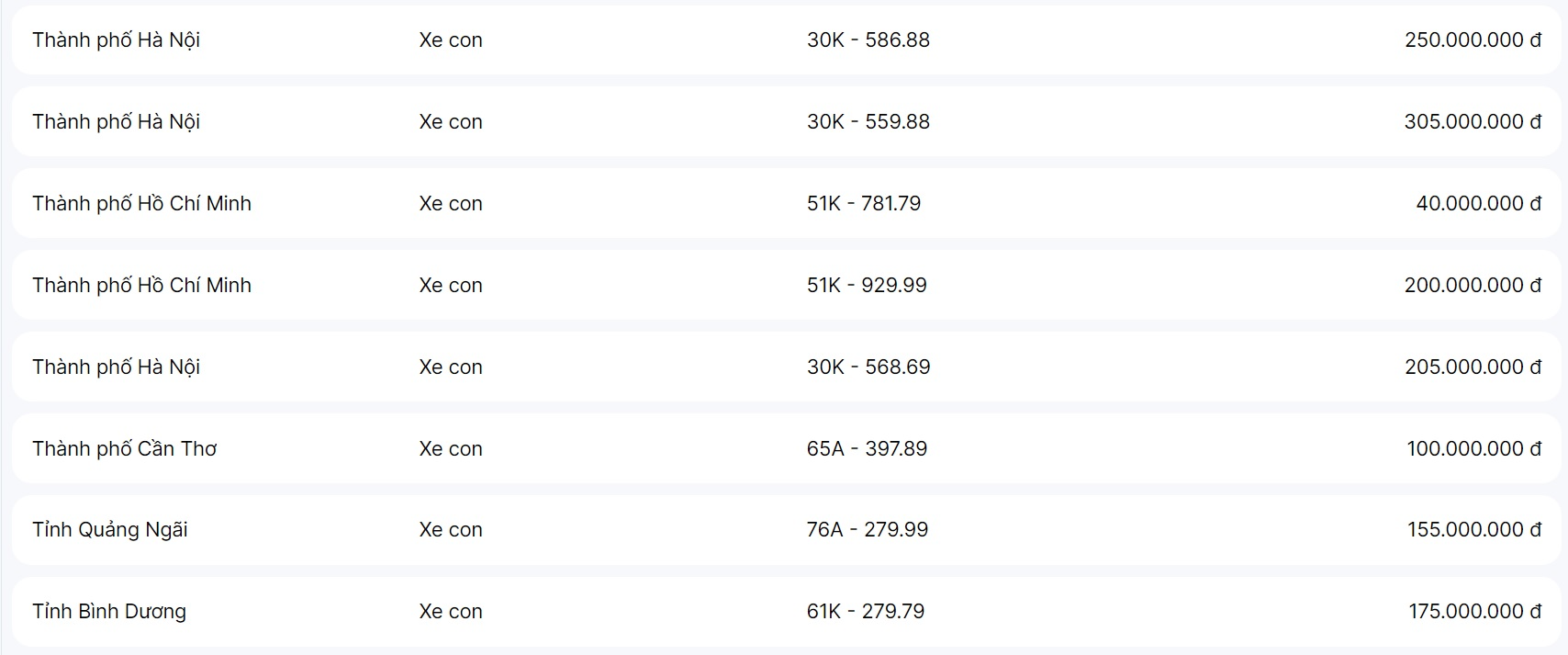1568x655 pixels.
Task: Click the 250.000.000 đ price
Action: coord(1472,40)
